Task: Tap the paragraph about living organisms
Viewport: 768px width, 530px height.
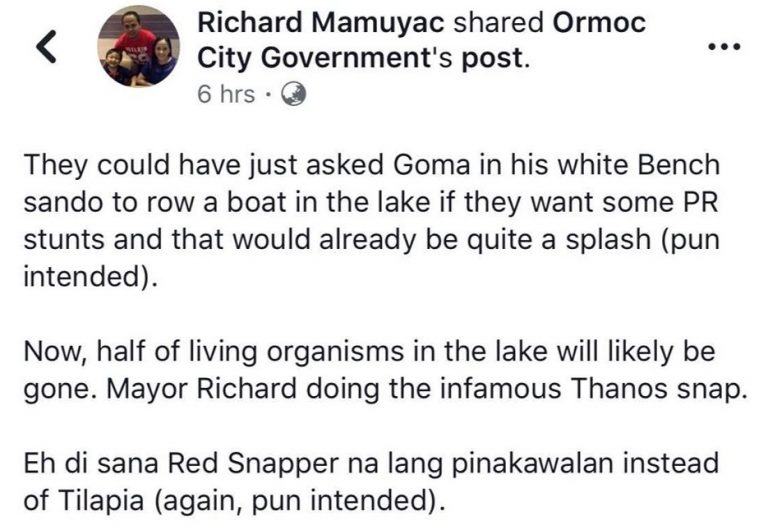Action: pos(385,370)
